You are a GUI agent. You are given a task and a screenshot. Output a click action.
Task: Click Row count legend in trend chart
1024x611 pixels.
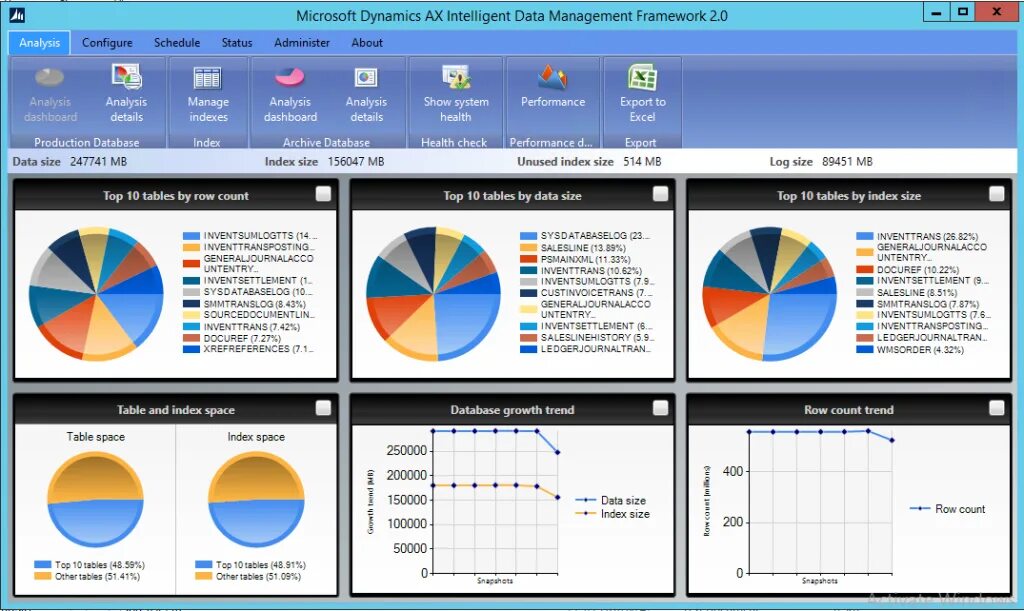pyautogui.click(x=947, y=509)
